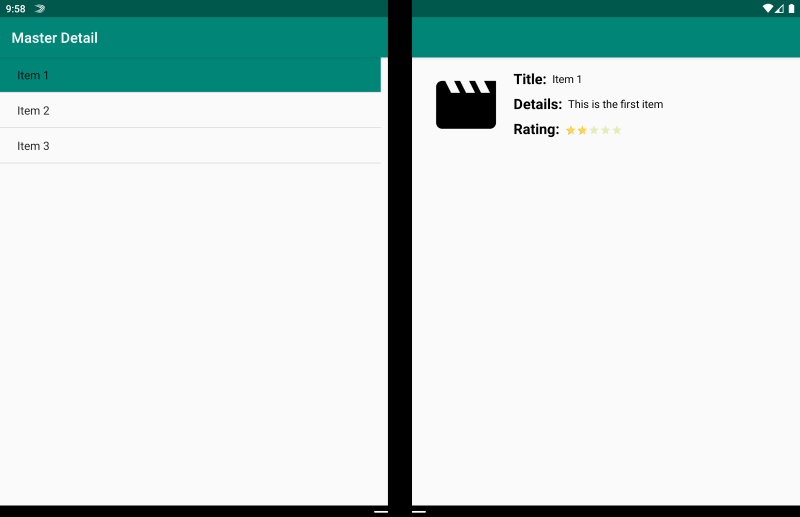The image size is (800, 517).
Task: Tap the left screen navigation handle
Action: tap(380, 511)
